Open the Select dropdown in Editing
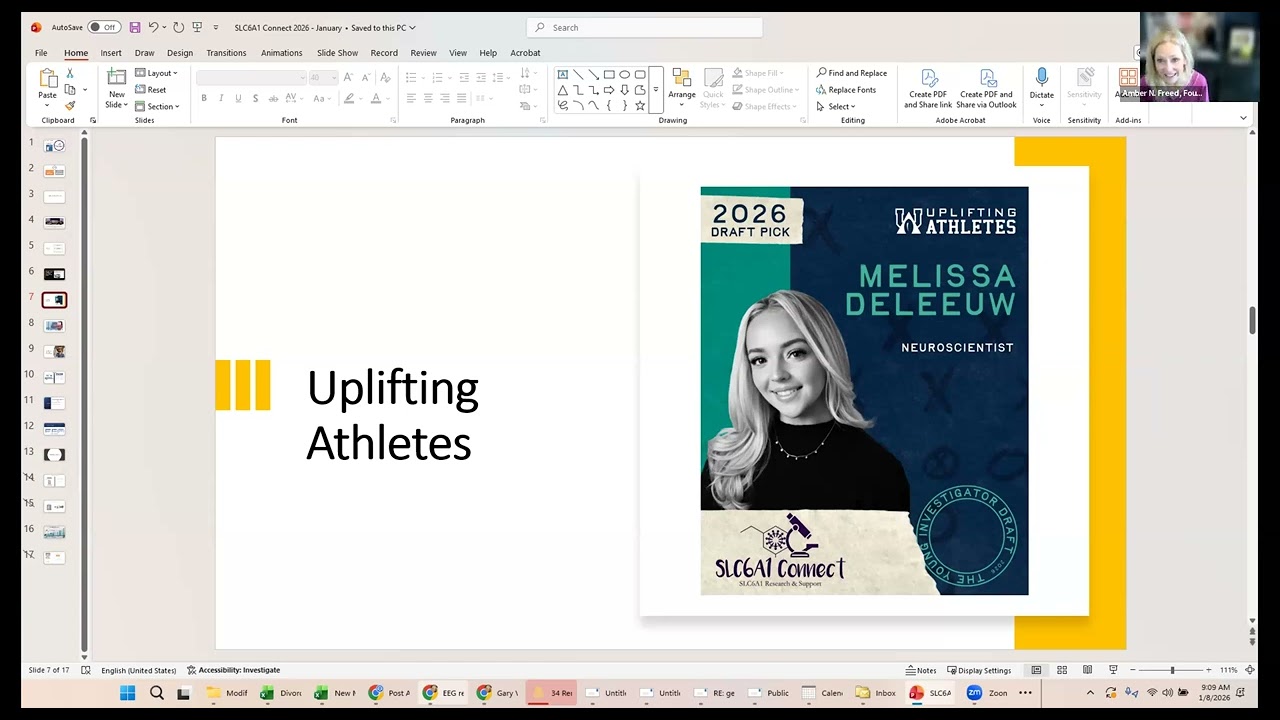The height and width of the screenshot is (720, 1280). pyautogui.click(x=836, y=106)
